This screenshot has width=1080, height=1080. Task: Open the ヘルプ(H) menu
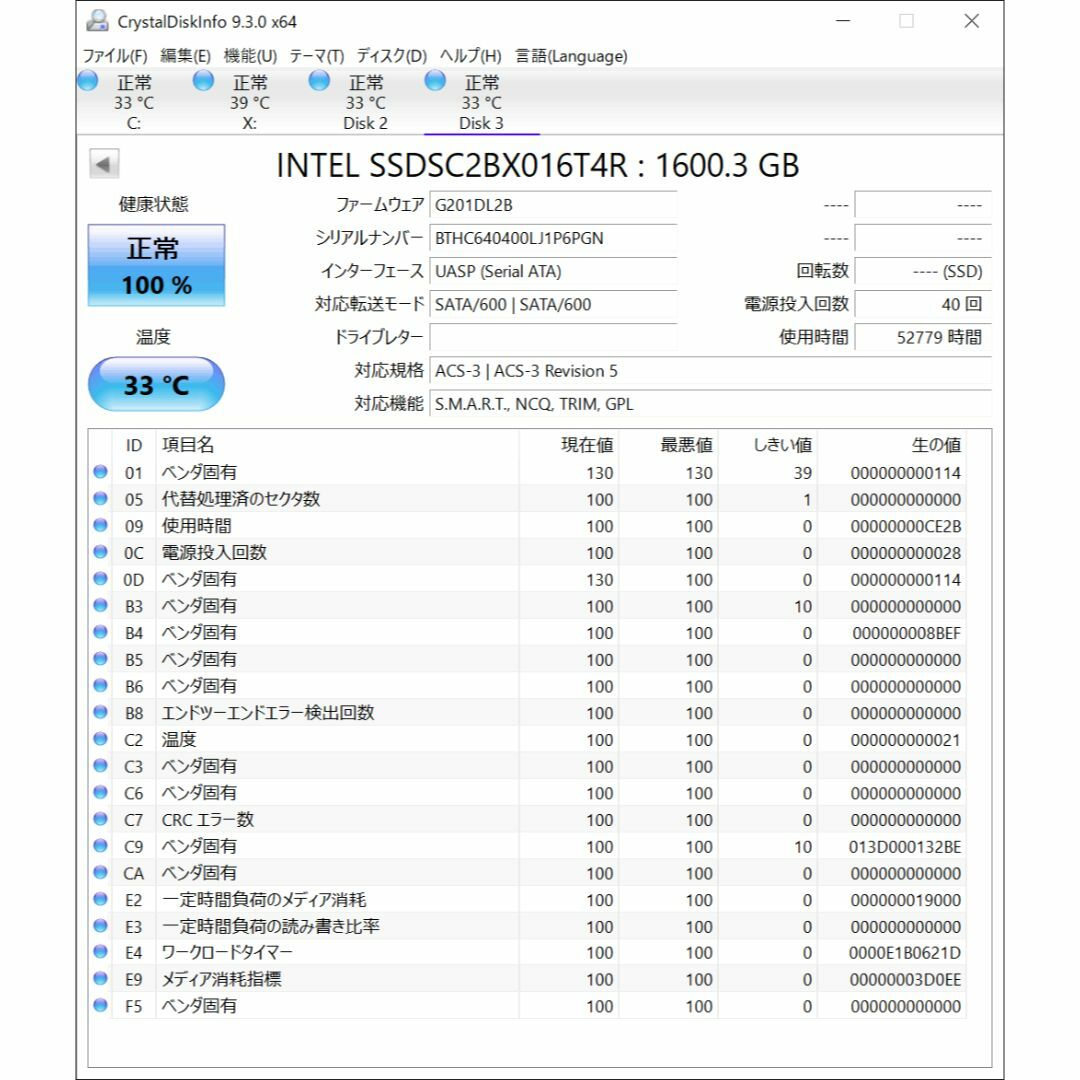[x=470, y=56]
